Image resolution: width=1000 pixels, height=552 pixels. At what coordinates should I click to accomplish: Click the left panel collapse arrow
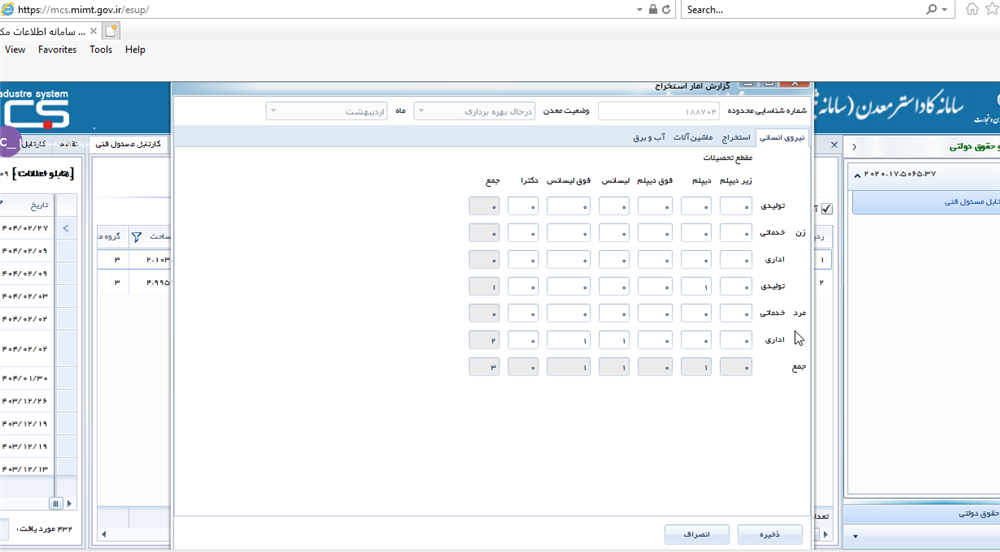(x=65, y=228)
